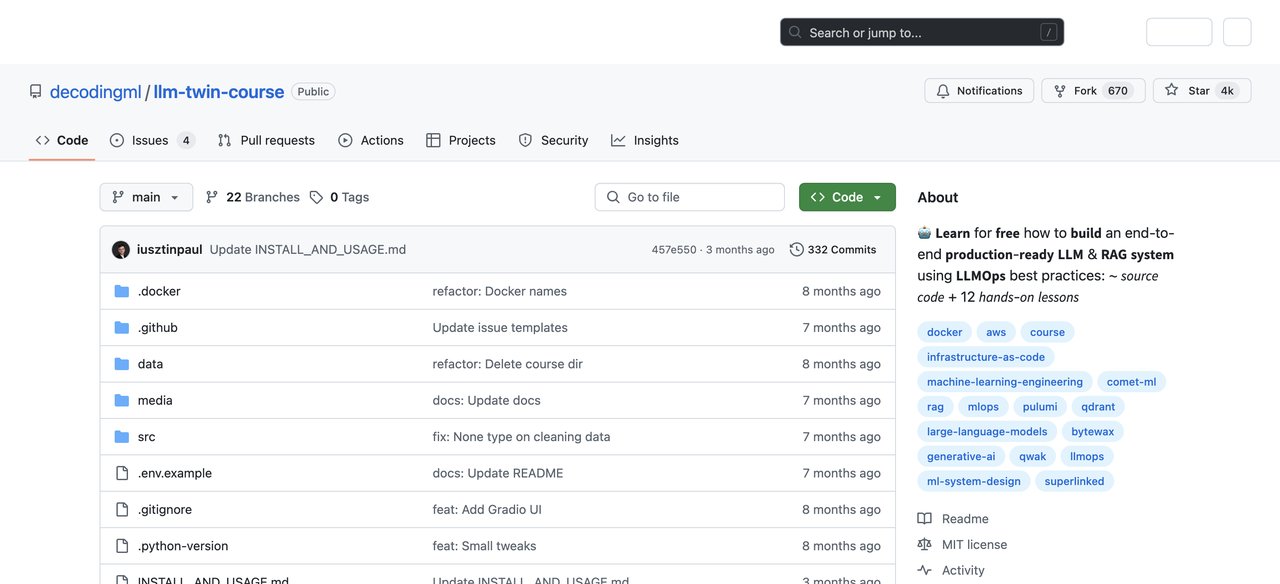View the Insights tab
Image resolution: width=1280 pixels, height=584 pixels.
pyautogui.click(x=645, y=140)
